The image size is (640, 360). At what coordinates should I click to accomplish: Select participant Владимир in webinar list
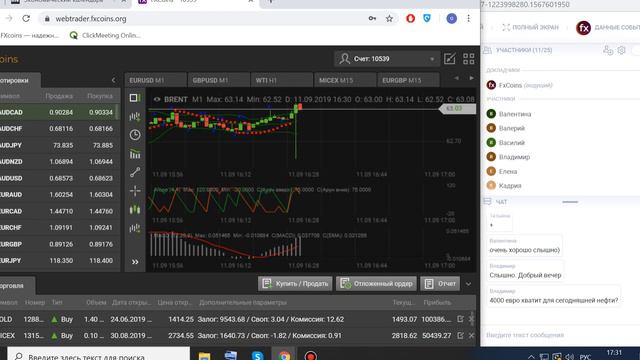(x=508, y=157)
